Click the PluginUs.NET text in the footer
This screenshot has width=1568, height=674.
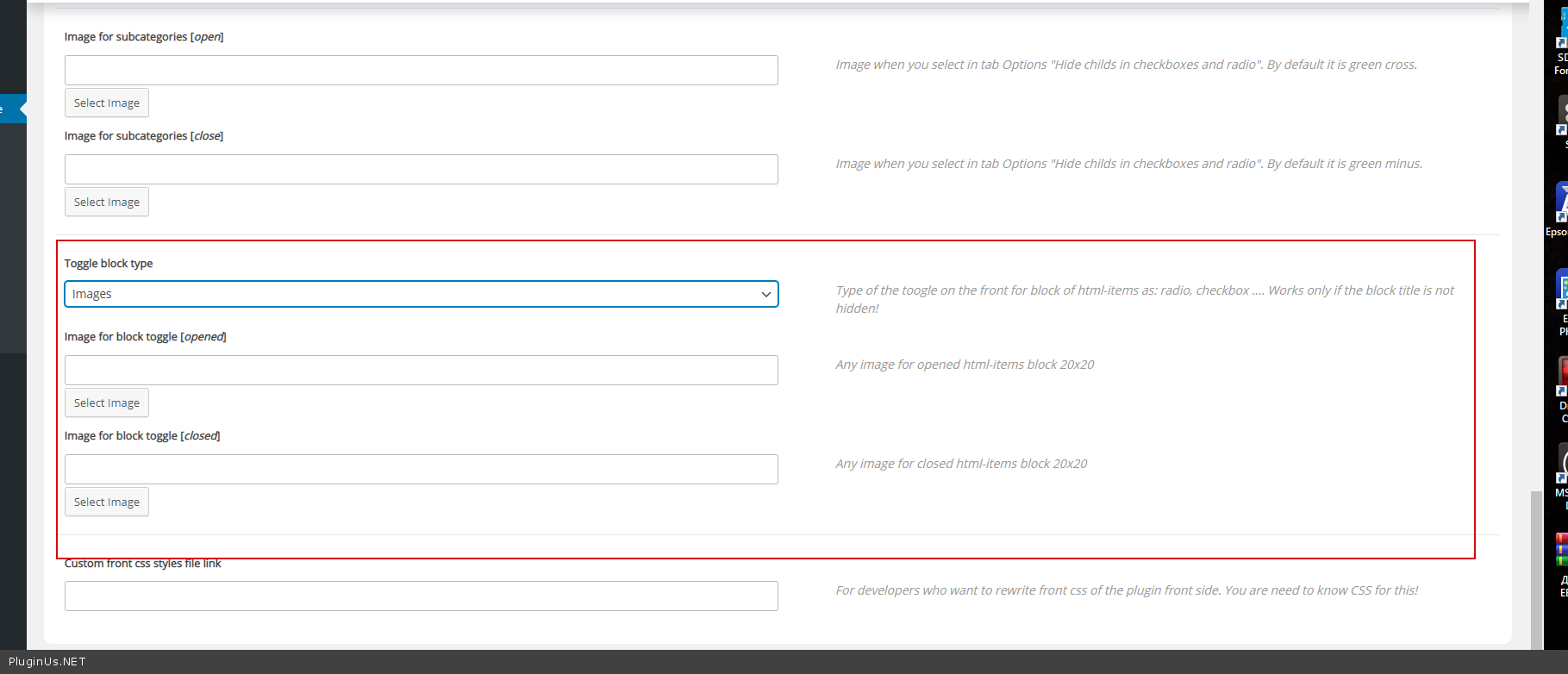(47, 662)
